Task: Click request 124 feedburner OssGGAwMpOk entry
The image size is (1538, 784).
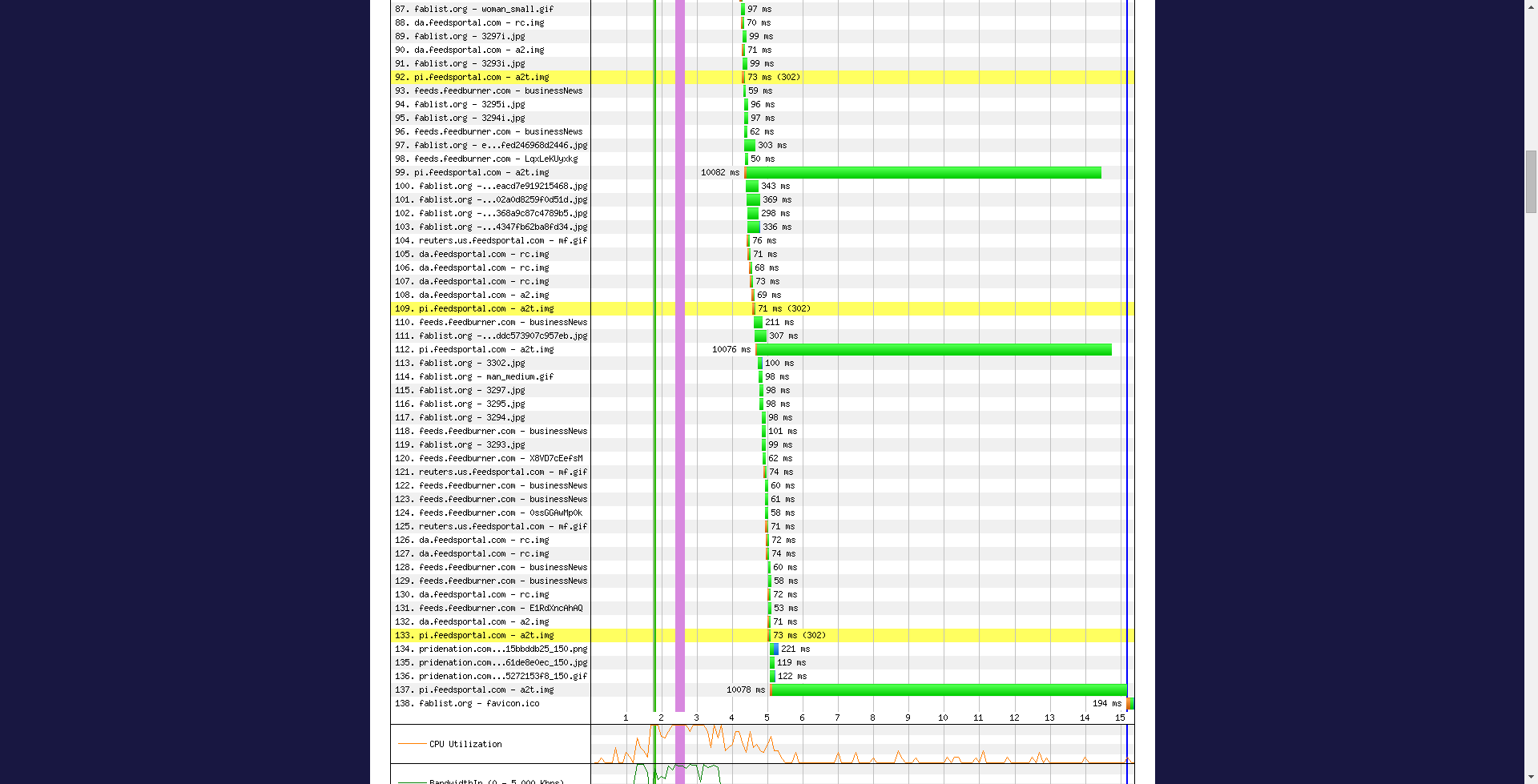Action: pyautogui.click(x=500, y=513)
